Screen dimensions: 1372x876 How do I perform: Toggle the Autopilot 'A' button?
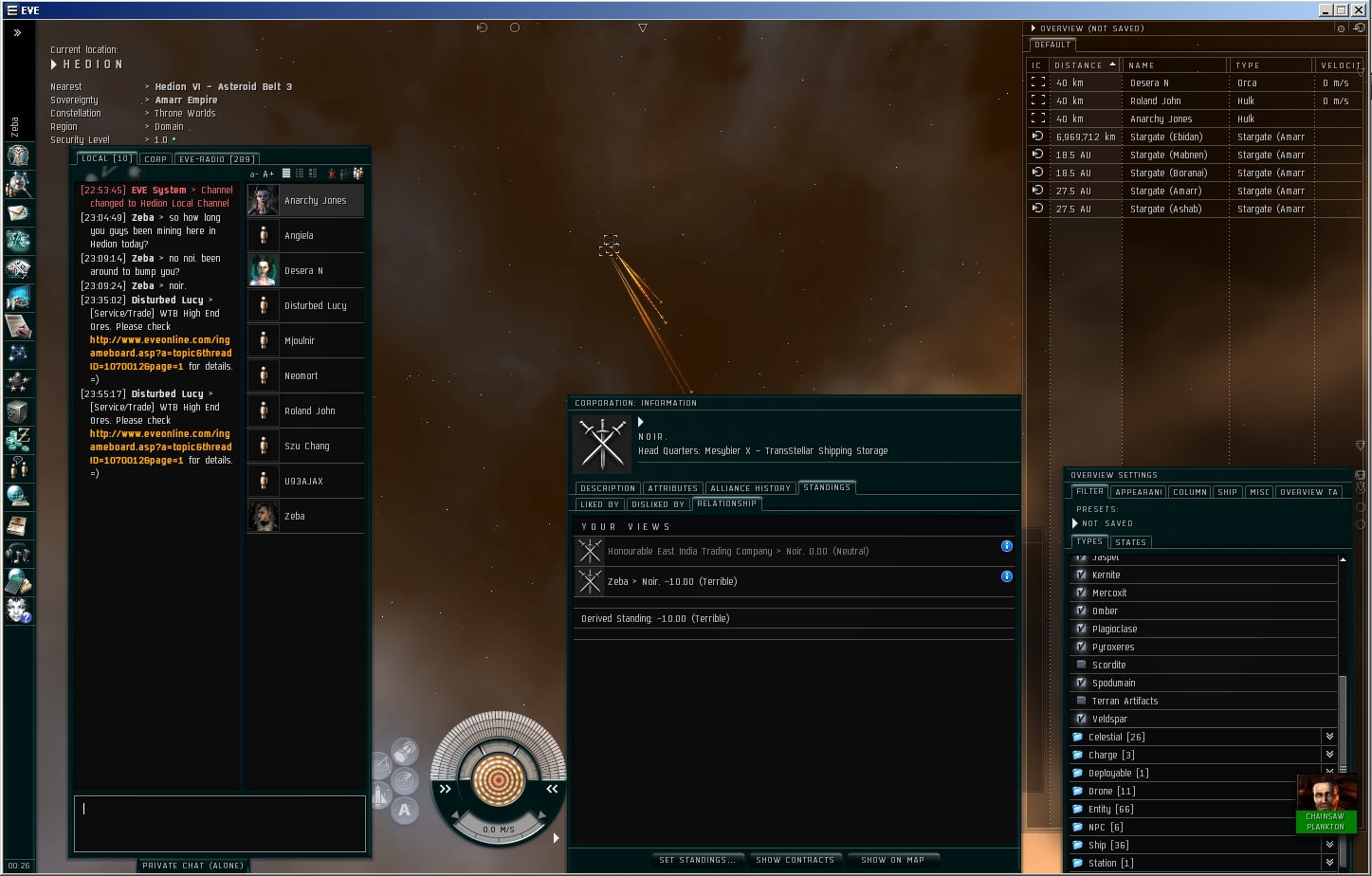[x=405, y=810]
